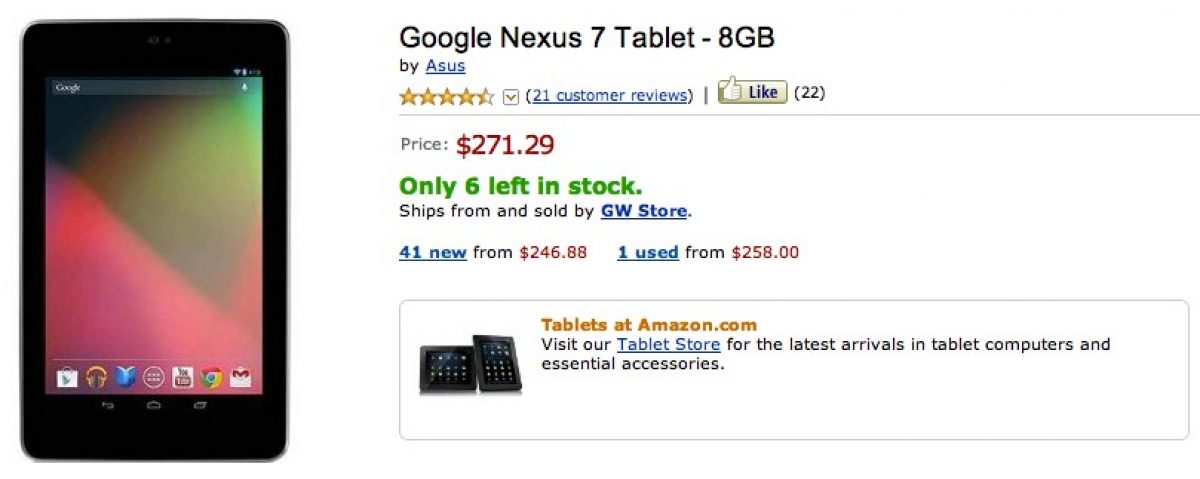Click the Play Store icon on tablet

[67, 377]
